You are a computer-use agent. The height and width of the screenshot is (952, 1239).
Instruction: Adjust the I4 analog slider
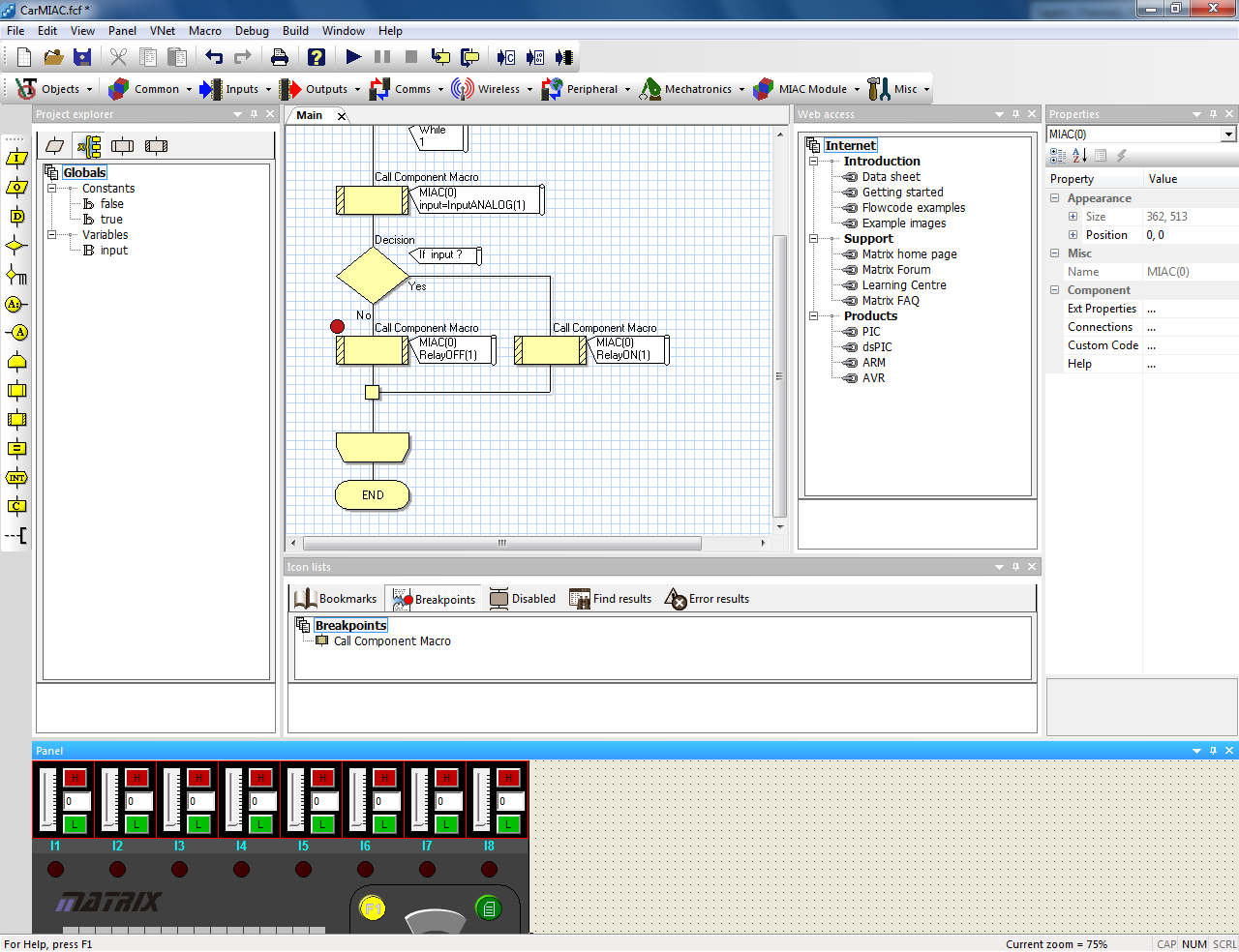pos(234,800)
